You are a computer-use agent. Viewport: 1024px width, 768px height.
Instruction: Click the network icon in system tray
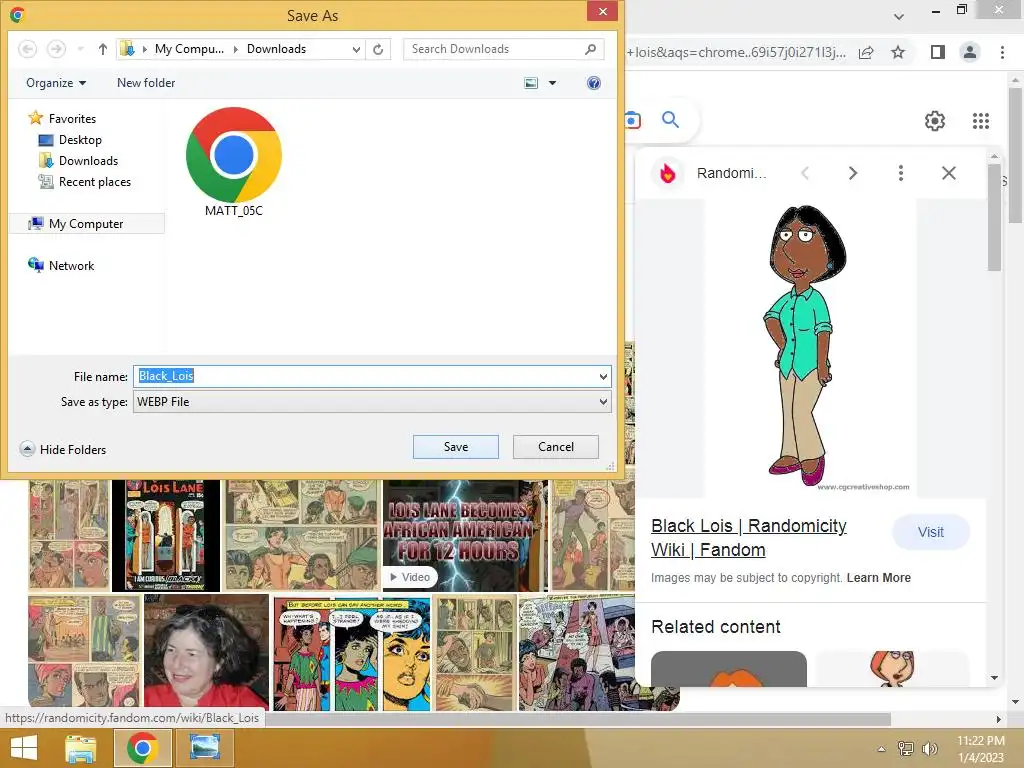(905, 749)
